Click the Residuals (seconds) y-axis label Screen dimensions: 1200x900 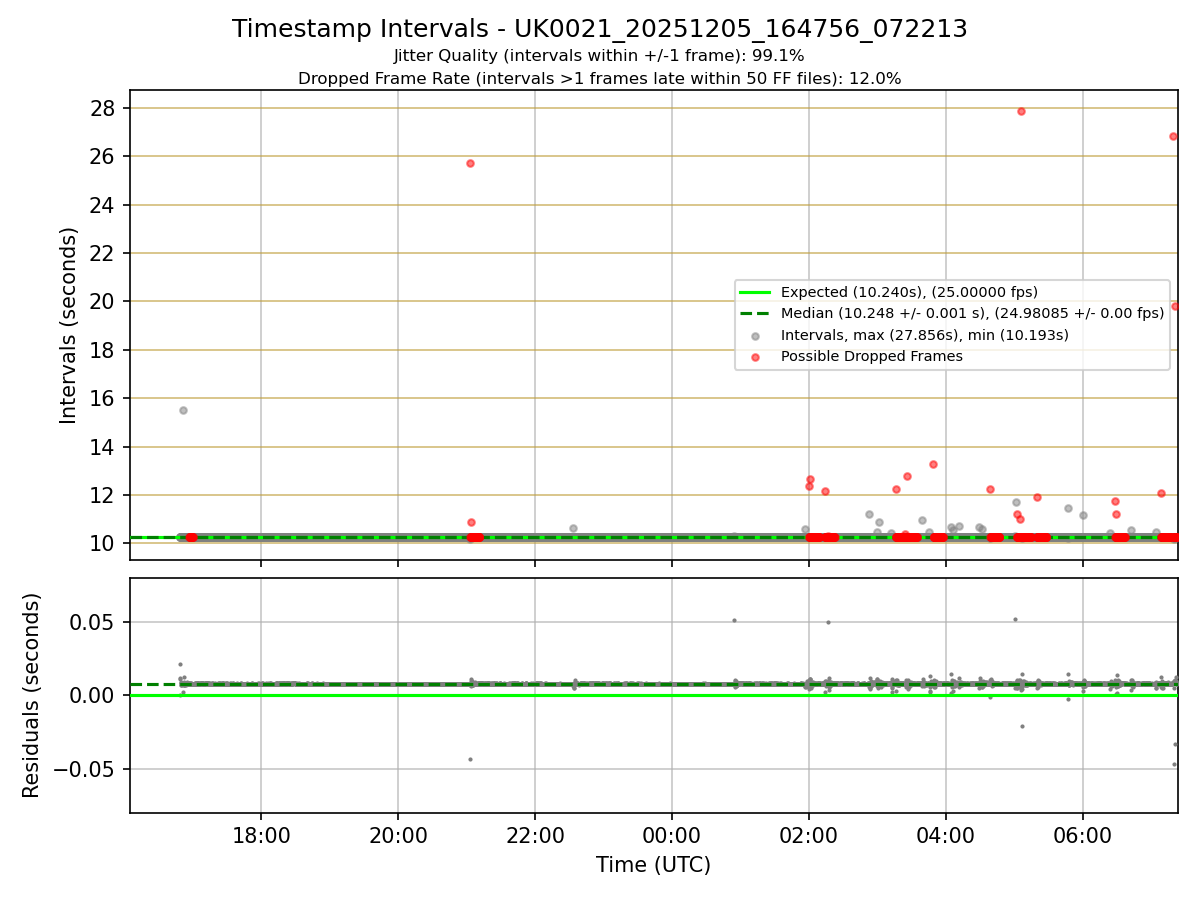click(32, 695)
